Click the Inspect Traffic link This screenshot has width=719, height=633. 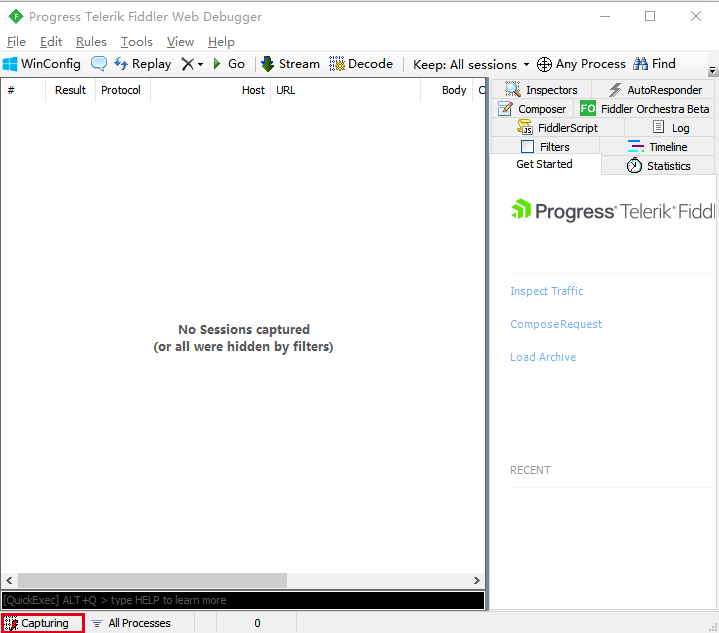[547, 291]
